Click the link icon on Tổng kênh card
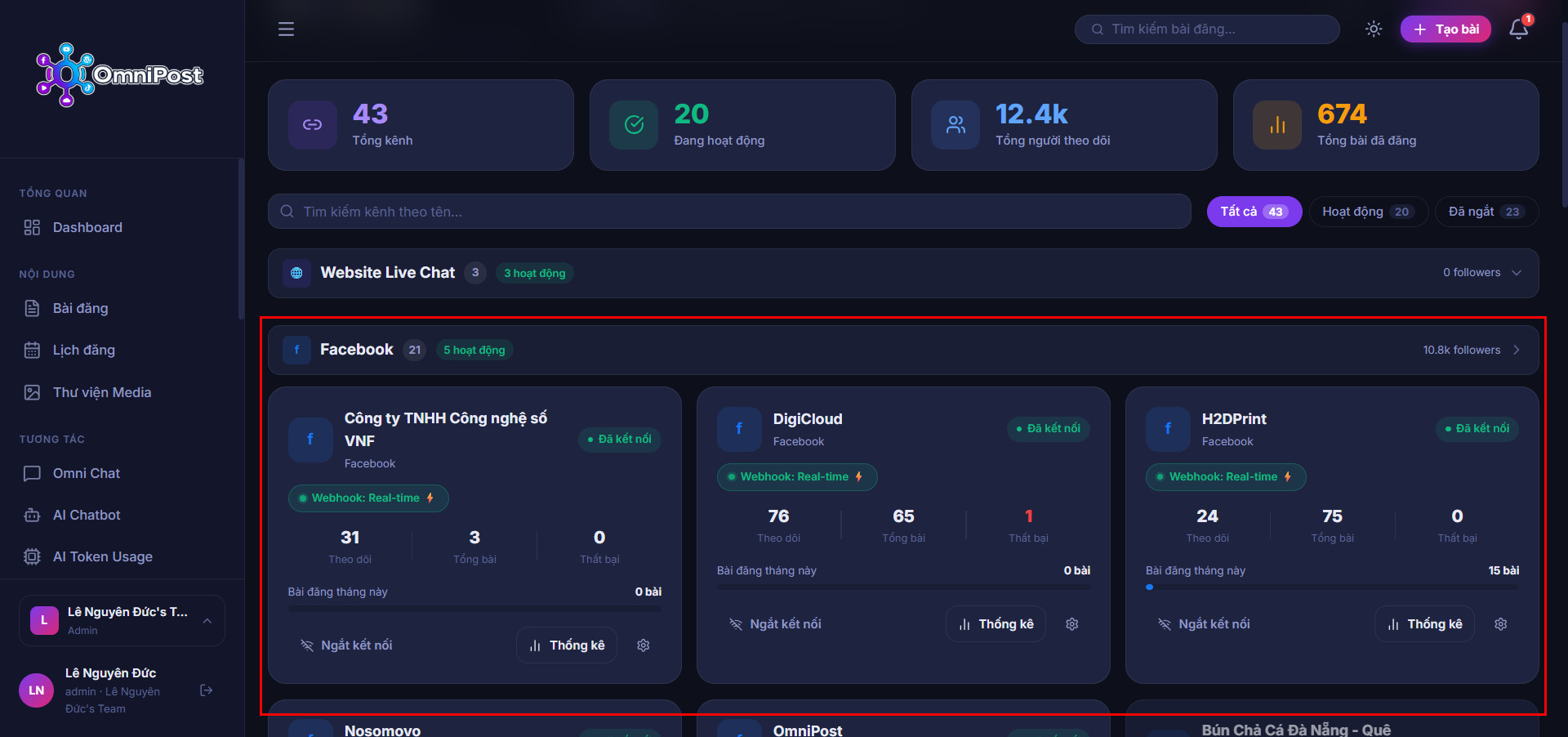1568x737 pixels. tap(313, 125)
